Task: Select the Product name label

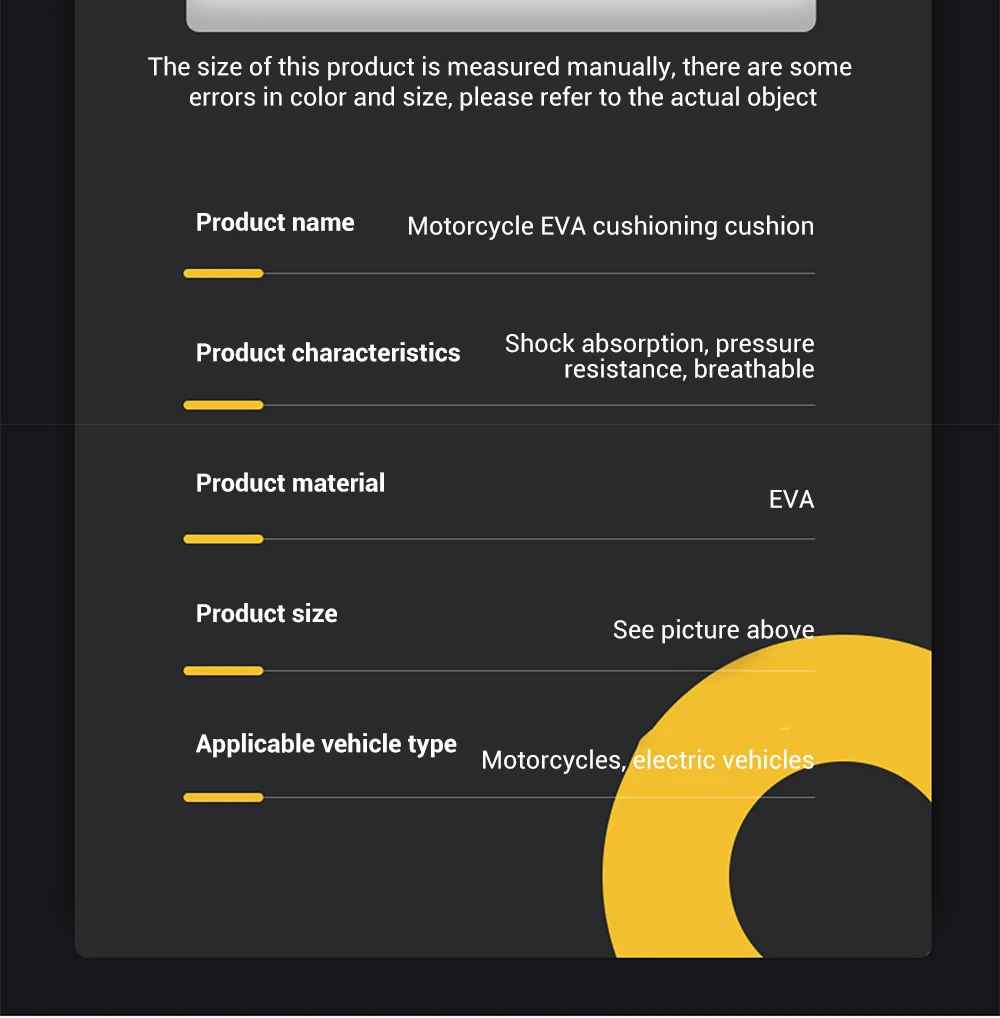Action: pyautogui.click(x=275, y=223)
